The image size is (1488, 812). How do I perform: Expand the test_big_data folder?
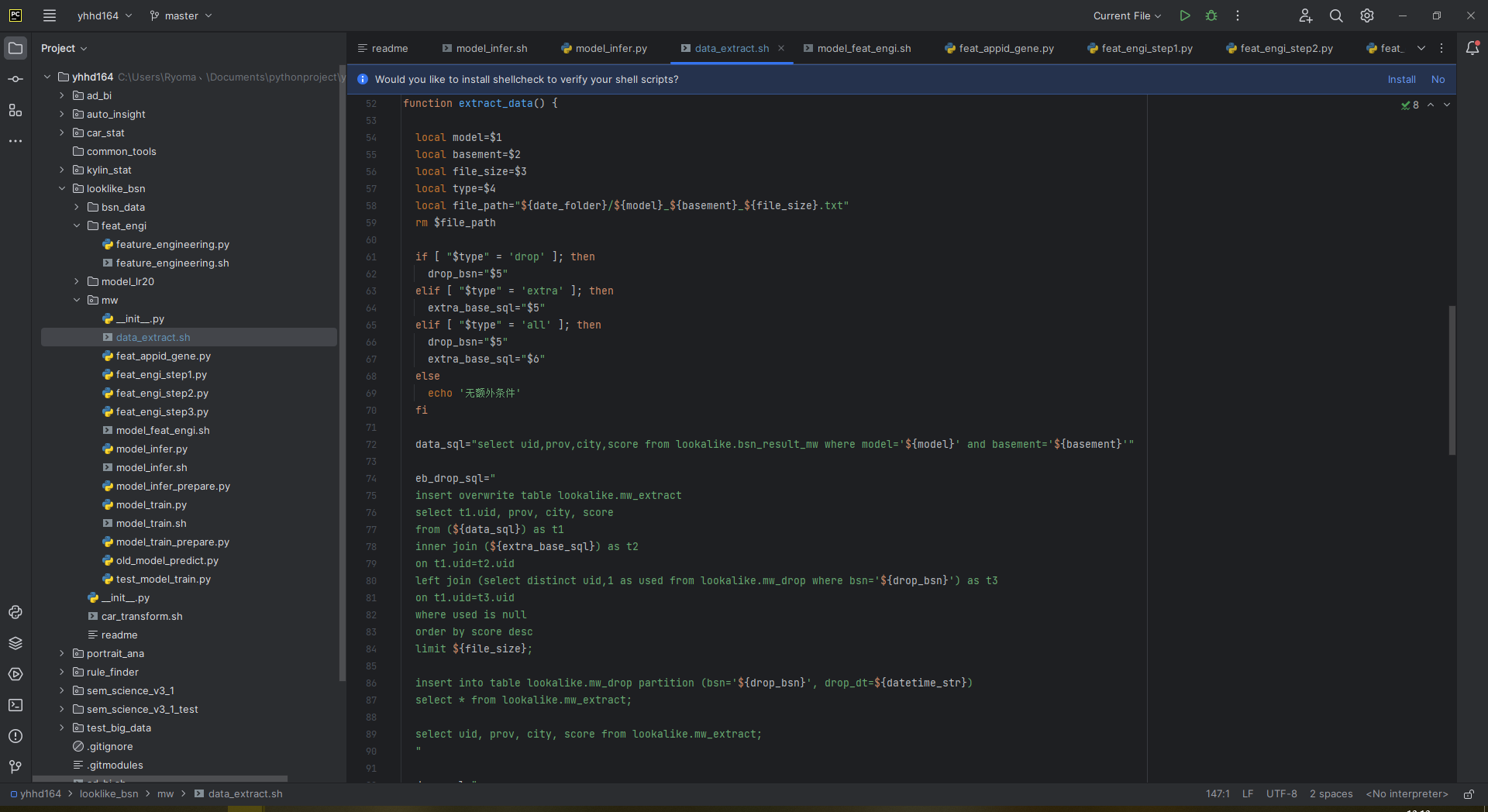(x=62, y=728)
